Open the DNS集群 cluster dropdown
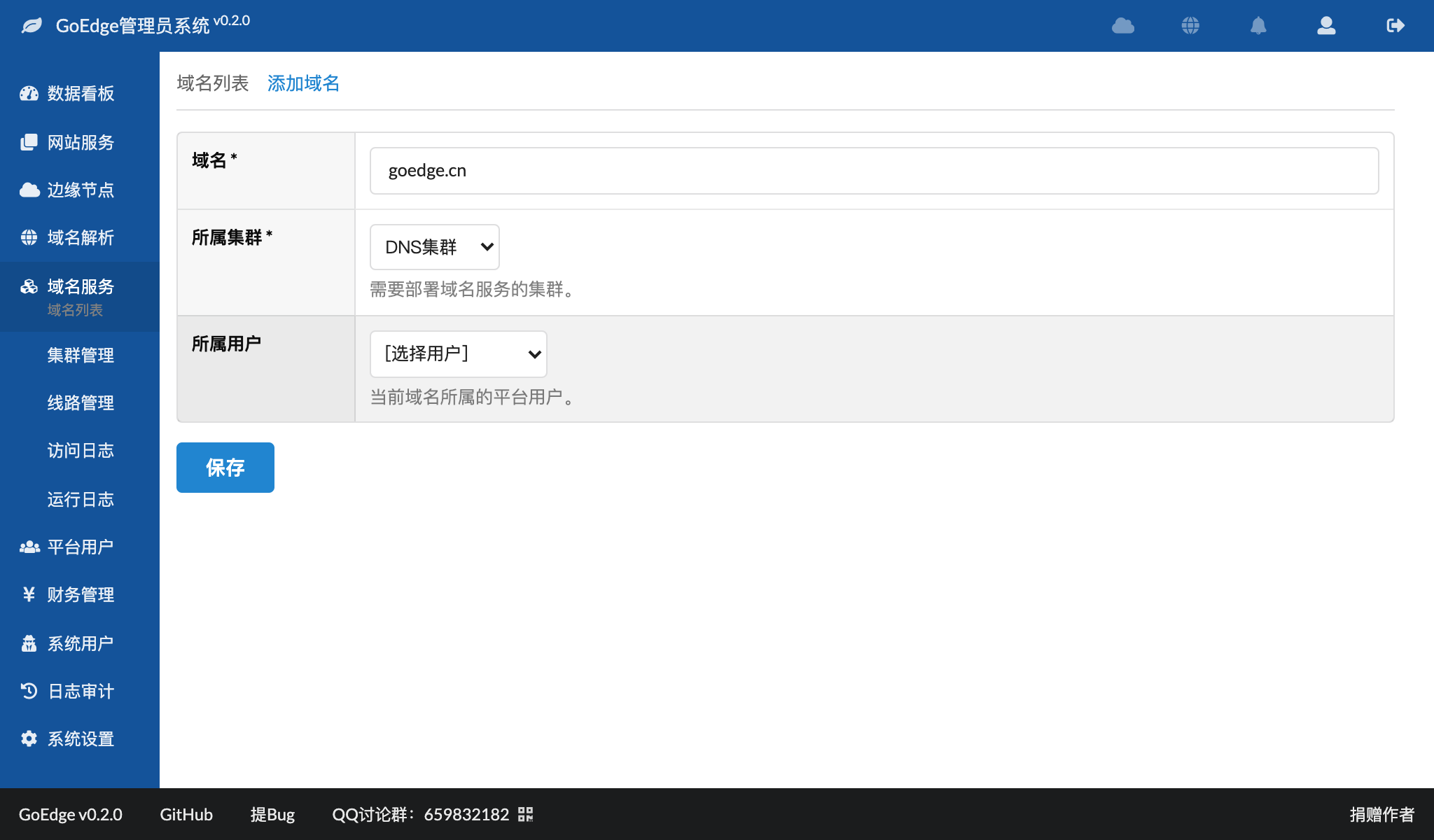 (x=434, y=246)
